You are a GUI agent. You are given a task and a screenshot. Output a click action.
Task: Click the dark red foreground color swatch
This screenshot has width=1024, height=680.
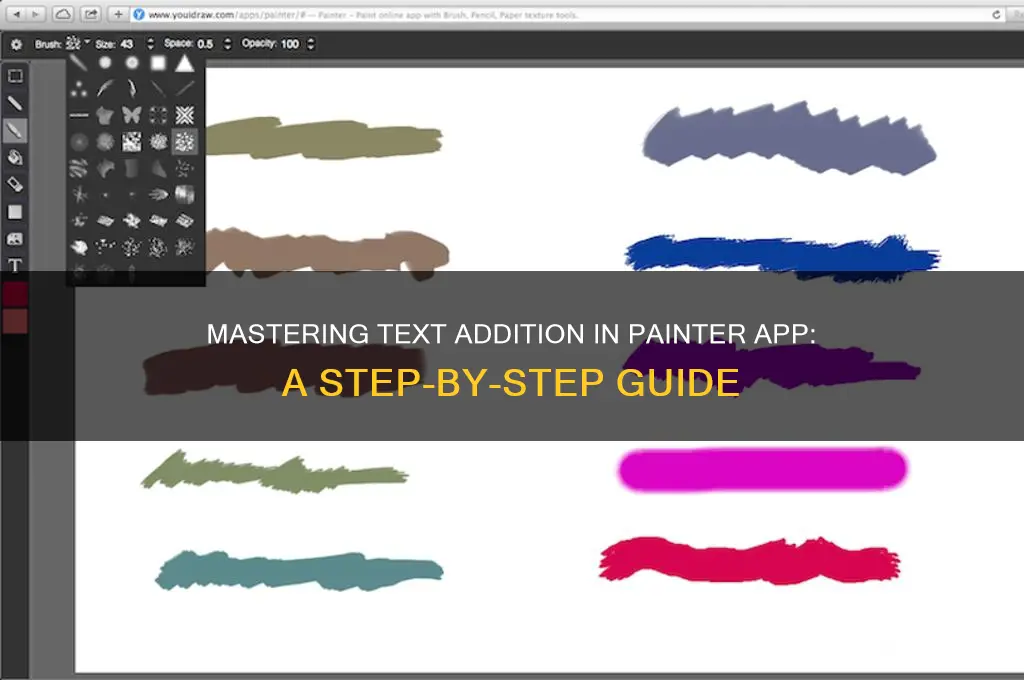[15, 293]
